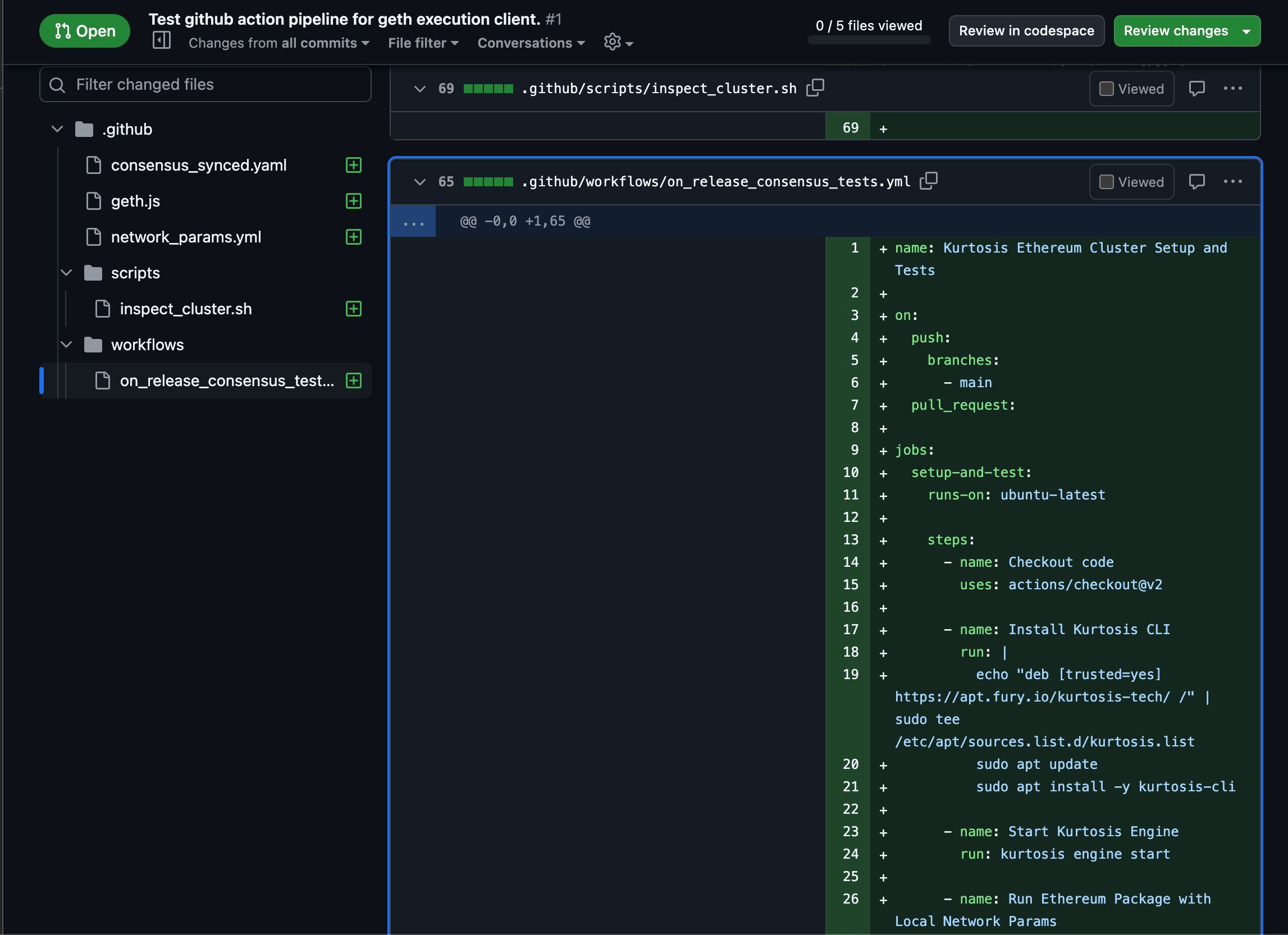Click the added badge next to network_params.yml
The height and width of the screenshot is (935, 1288).
(x=353, y=237)
